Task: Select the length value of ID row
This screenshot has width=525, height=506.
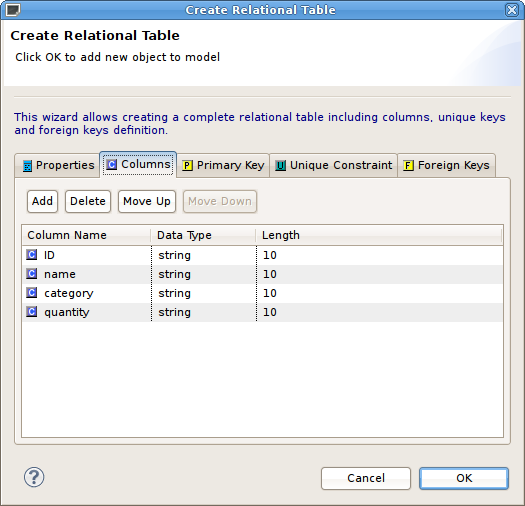Action: click(270, 255)
